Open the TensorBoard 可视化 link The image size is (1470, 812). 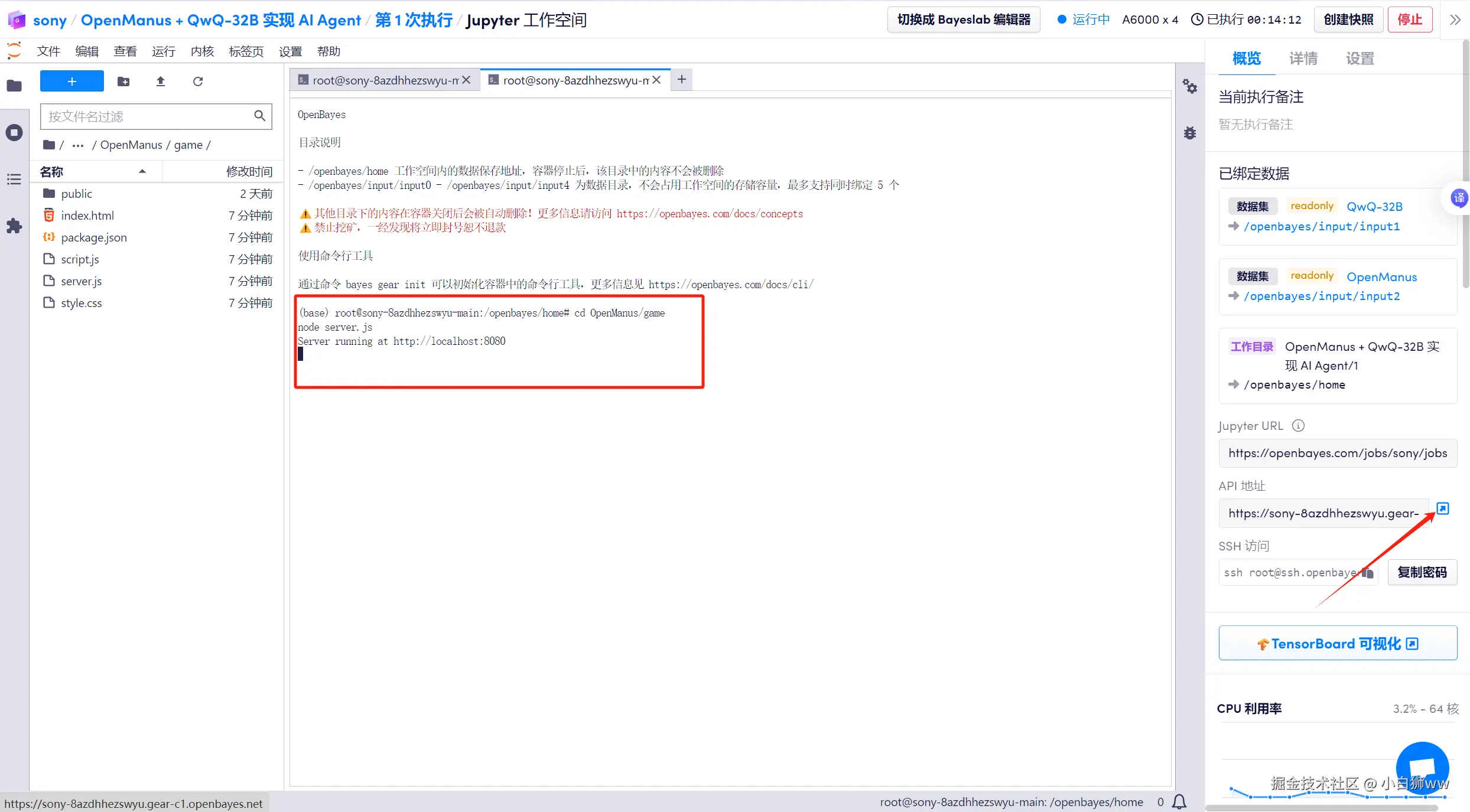(x=1337, y=643)
